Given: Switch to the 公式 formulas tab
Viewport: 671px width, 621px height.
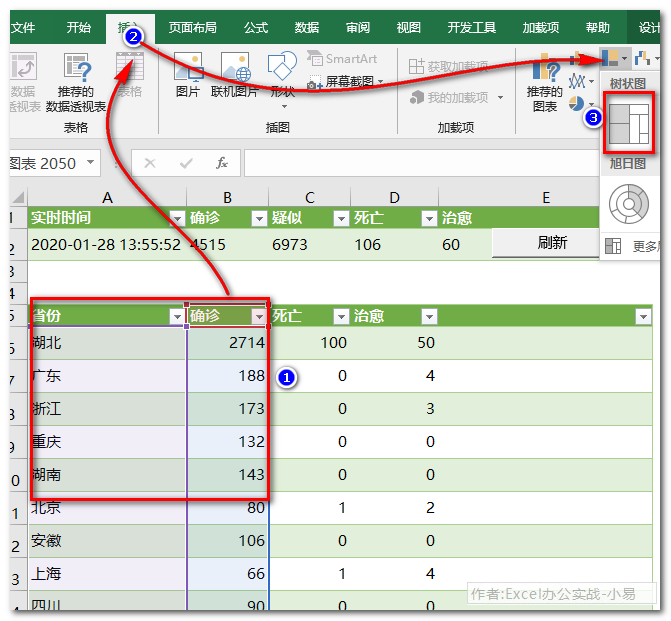Looking at the screenshot, I should [256, 28].
